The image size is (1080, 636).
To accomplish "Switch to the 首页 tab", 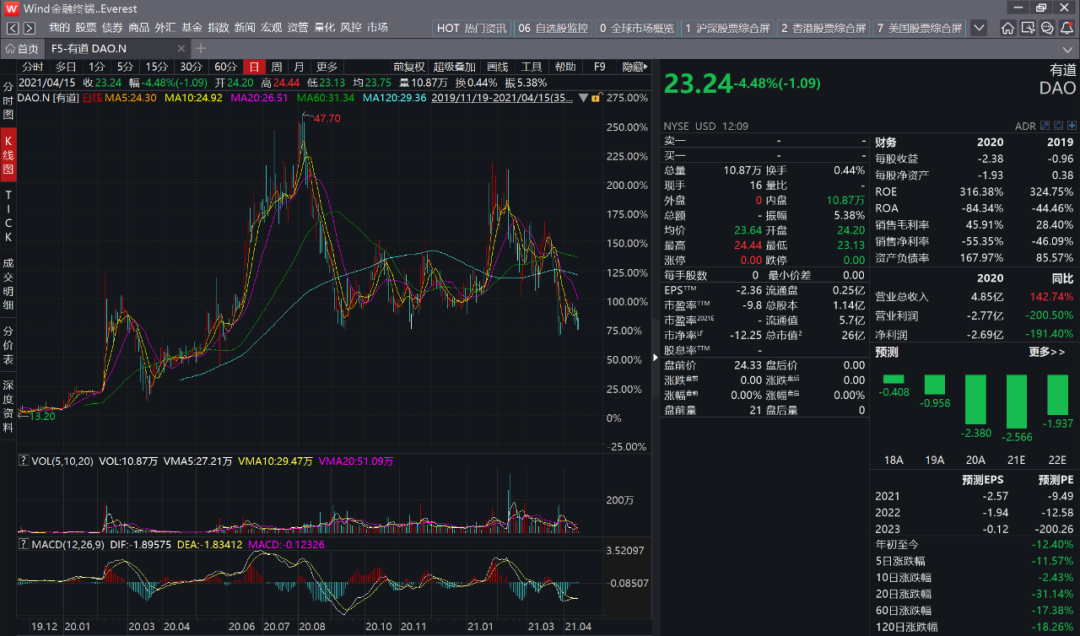I will [22, 48].
